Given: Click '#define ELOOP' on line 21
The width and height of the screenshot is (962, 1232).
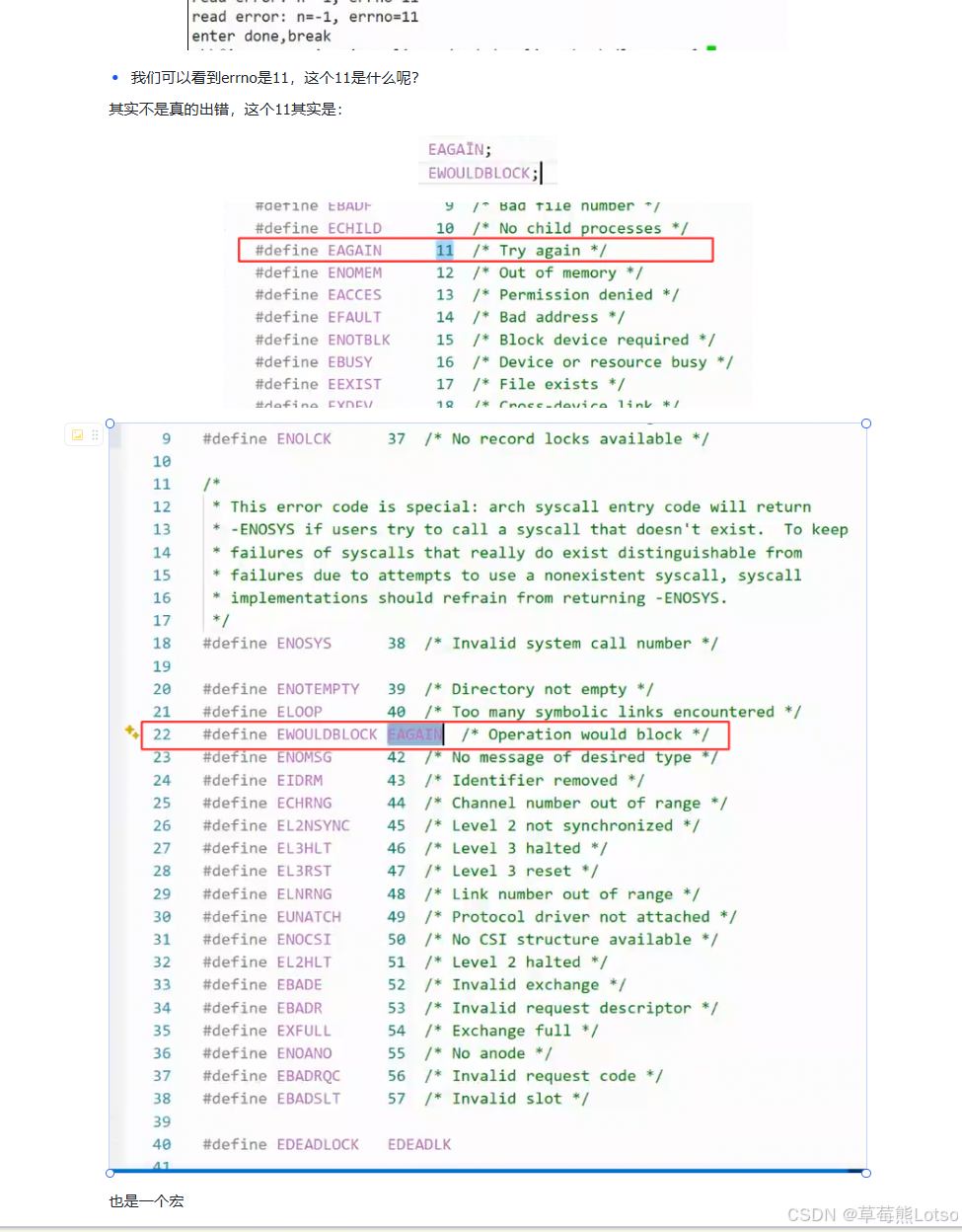Looking at the screenshot, I should click(262, 712).
